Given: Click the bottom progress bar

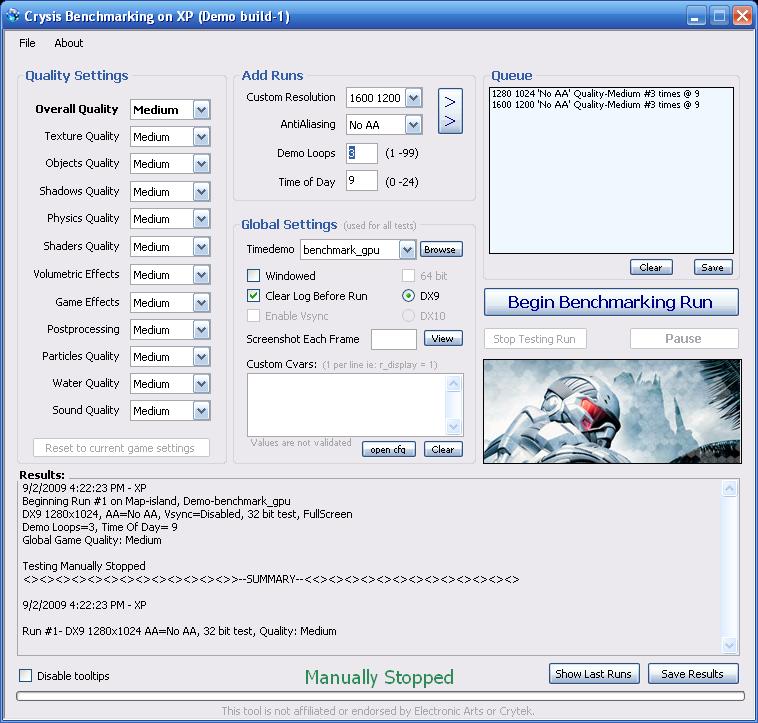Looking at the screenshot, I should [380, 696].
